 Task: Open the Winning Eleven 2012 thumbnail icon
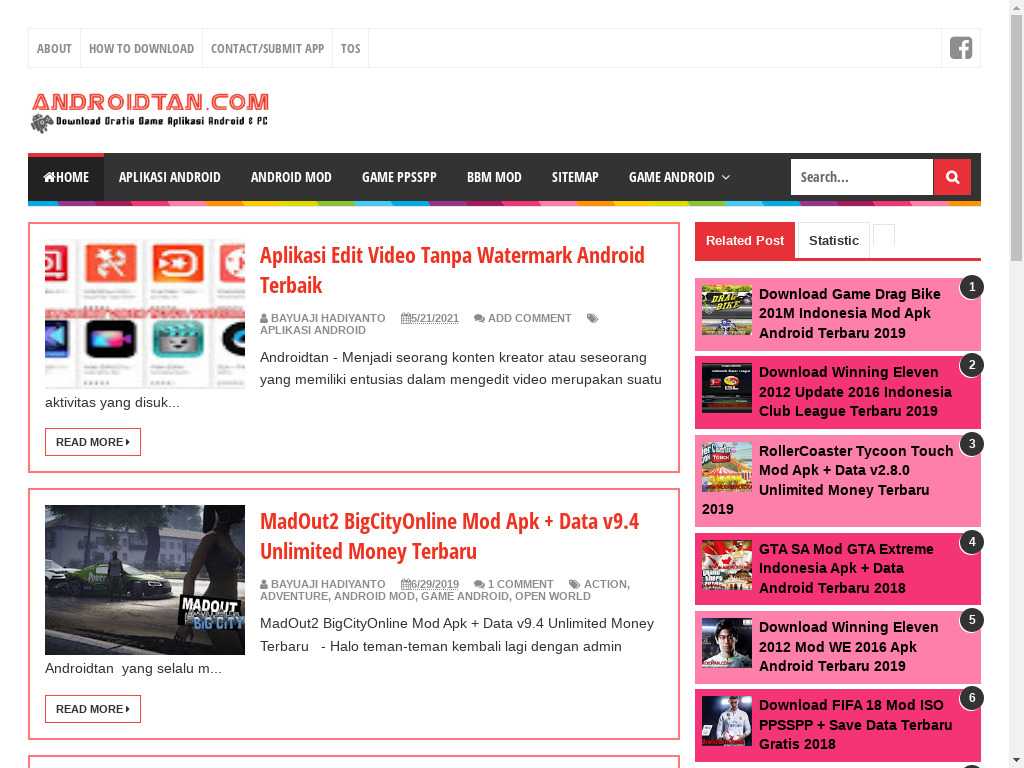point(726,388)
